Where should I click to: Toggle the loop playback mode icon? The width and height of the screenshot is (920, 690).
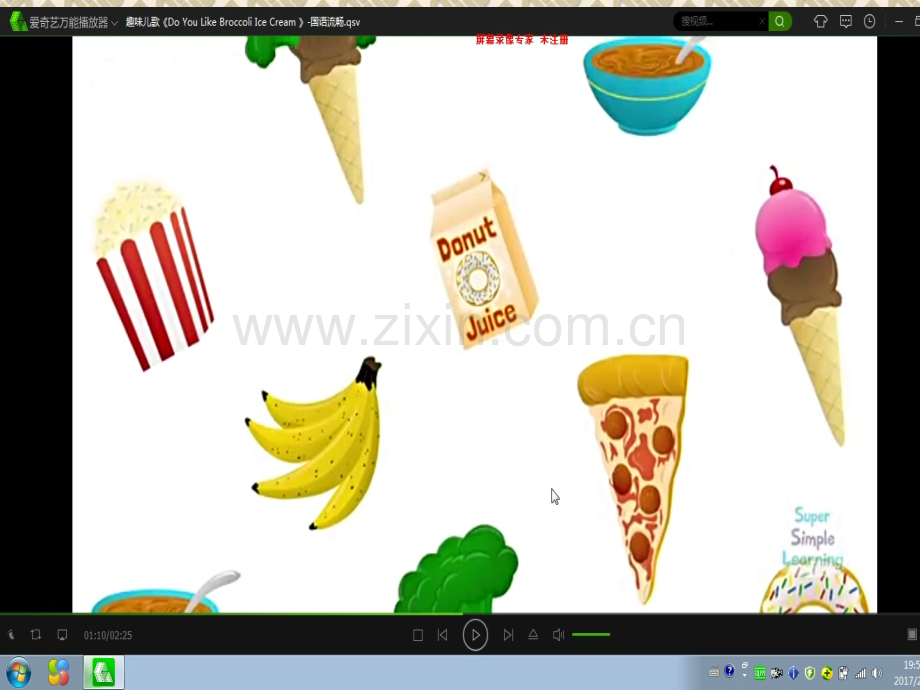coord(36,635)
